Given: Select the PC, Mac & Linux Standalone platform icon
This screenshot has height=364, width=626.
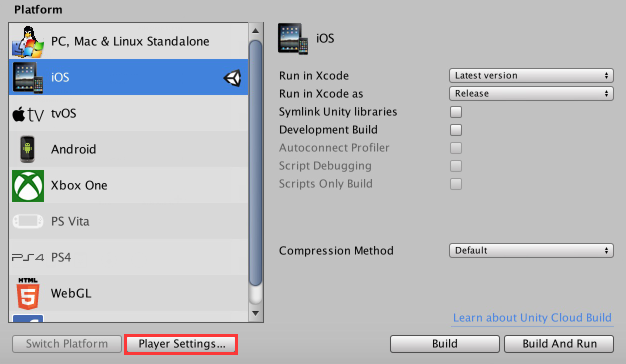Looking at the screenshot, I should [x=28, y=42].
